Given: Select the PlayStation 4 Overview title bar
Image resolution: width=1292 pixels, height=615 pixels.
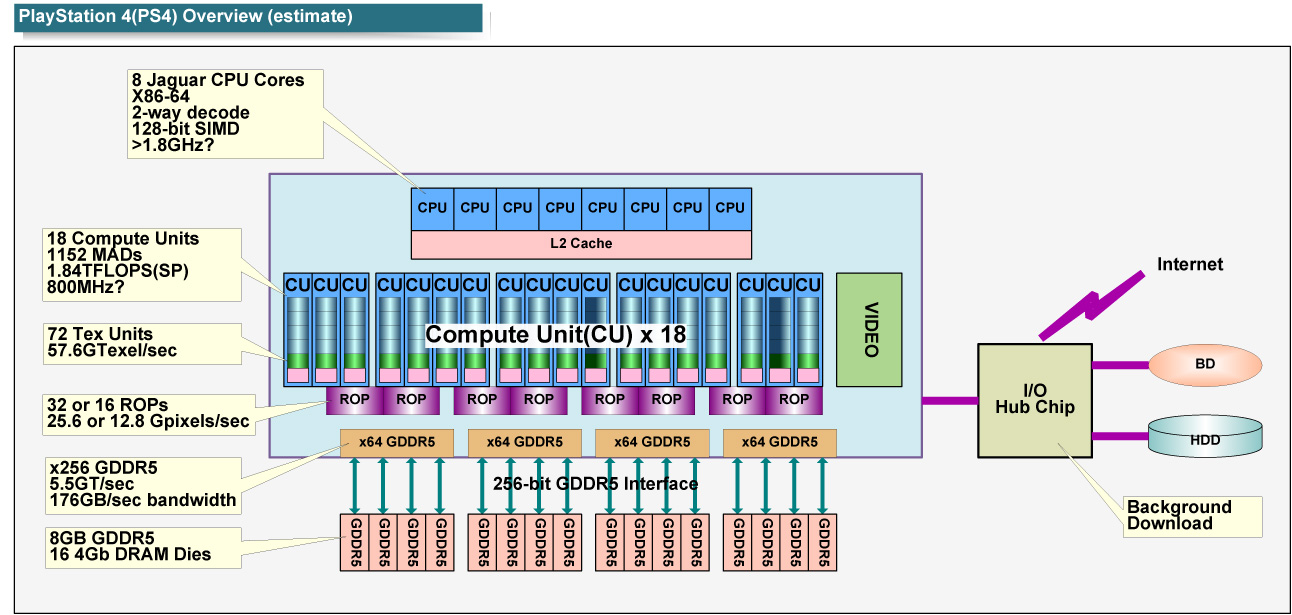Looking at the screenshot, I should [248, 17].
